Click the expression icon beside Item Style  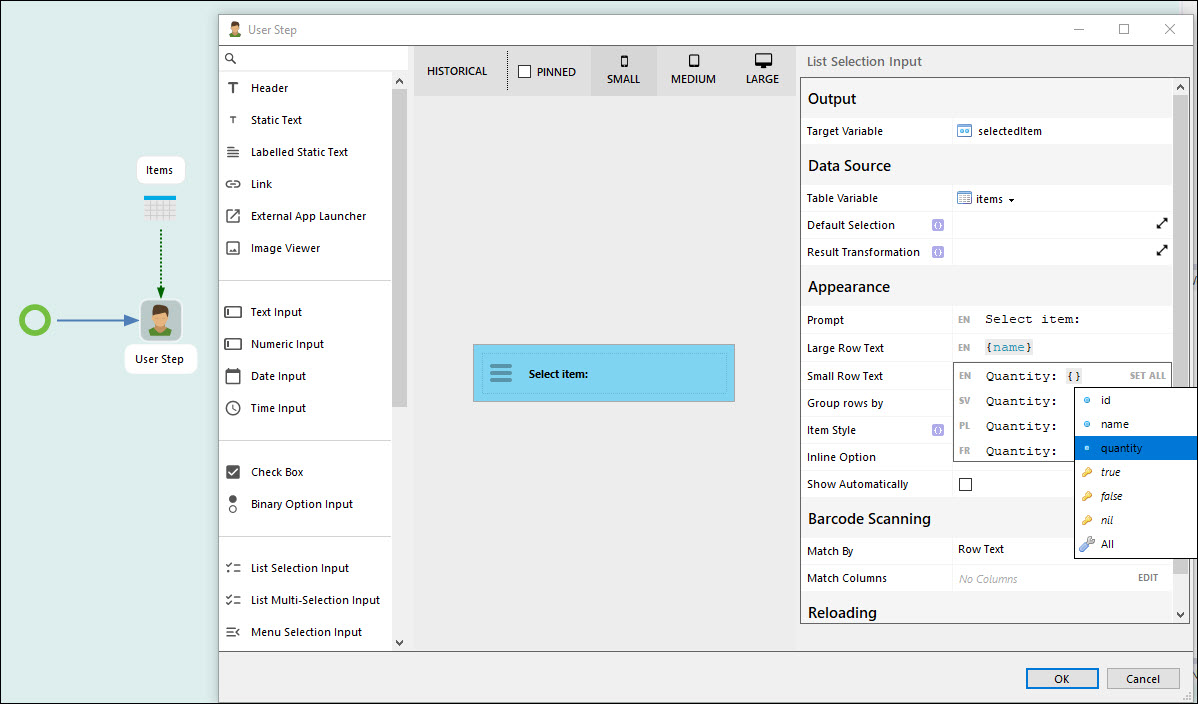pos(937,430)
